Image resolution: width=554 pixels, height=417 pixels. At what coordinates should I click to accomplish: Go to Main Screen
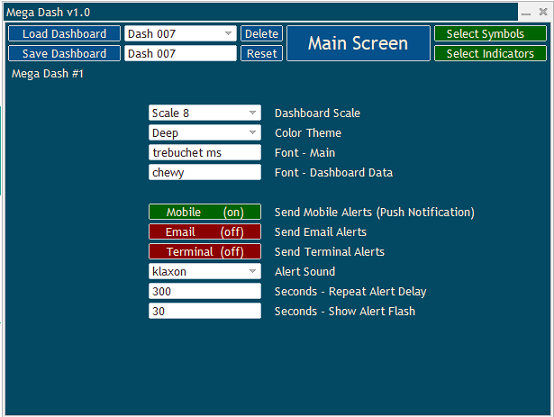pos(358,43)
